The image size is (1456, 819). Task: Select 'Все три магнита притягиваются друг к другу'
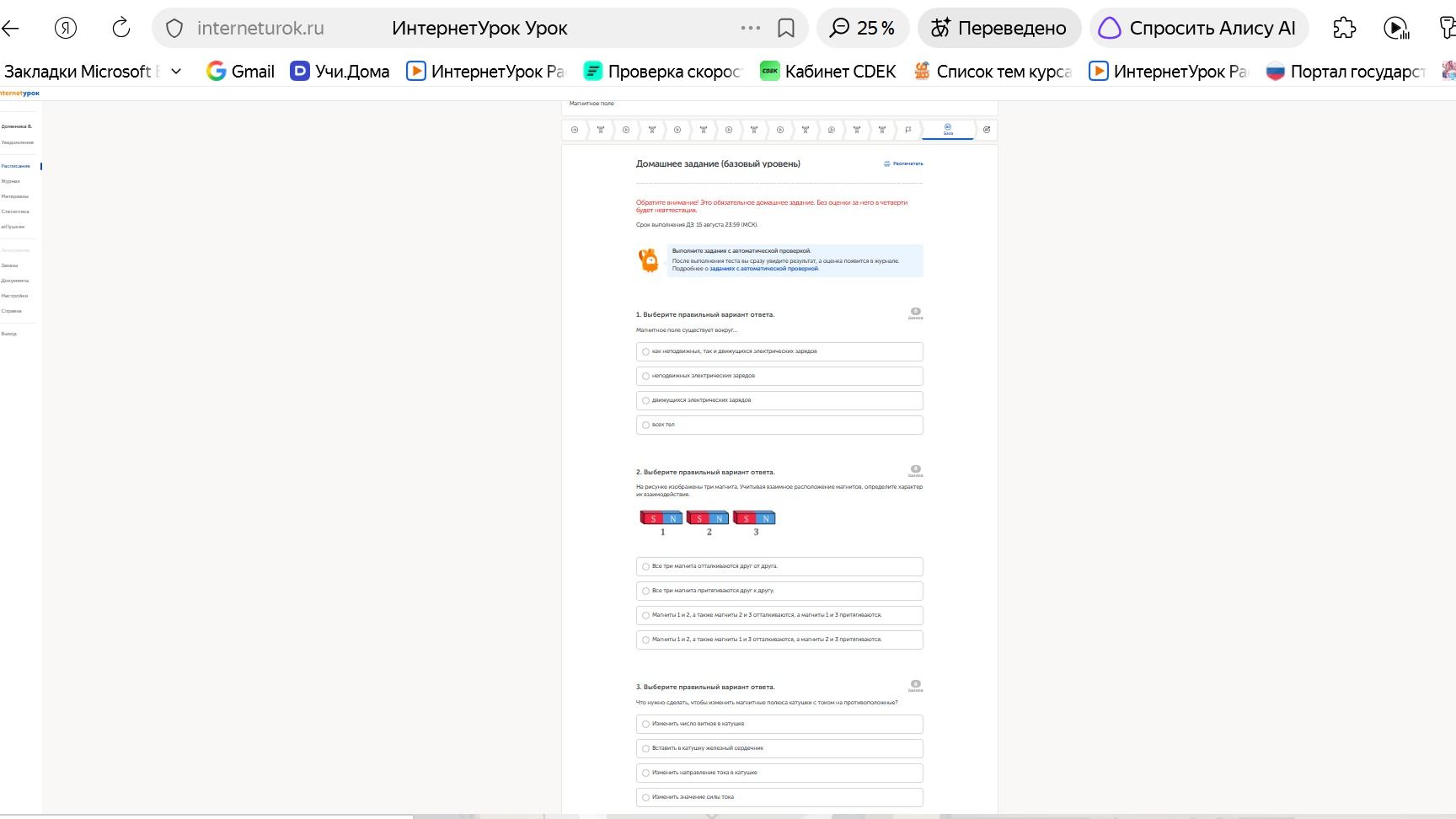pyautogui.click(x=779, y=591)
